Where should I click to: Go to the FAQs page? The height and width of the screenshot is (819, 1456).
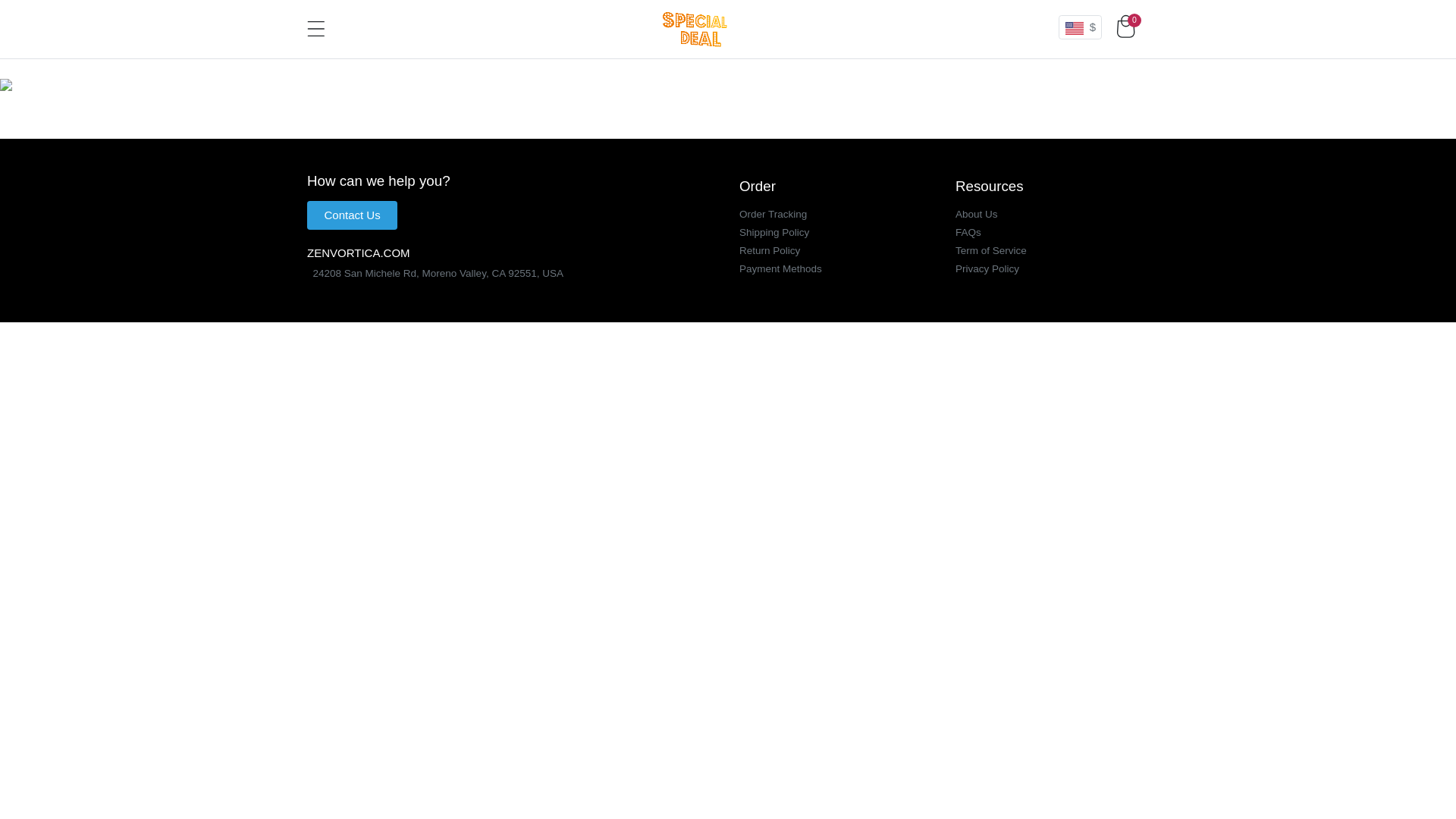(968, 233)
